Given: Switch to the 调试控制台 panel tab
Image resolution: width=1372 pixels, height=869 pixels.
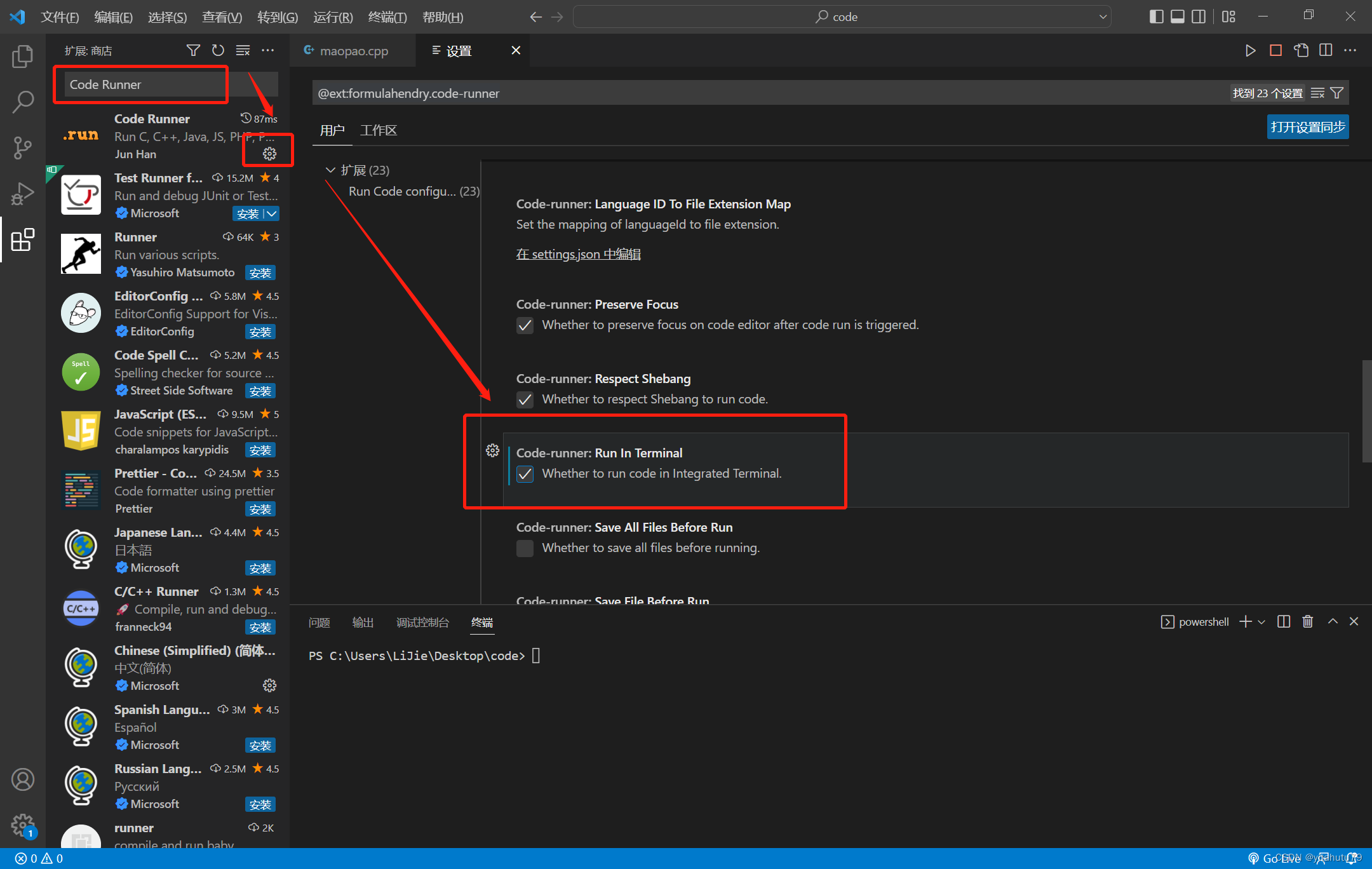Looking at the screenshot, I should tap(422, 623).
